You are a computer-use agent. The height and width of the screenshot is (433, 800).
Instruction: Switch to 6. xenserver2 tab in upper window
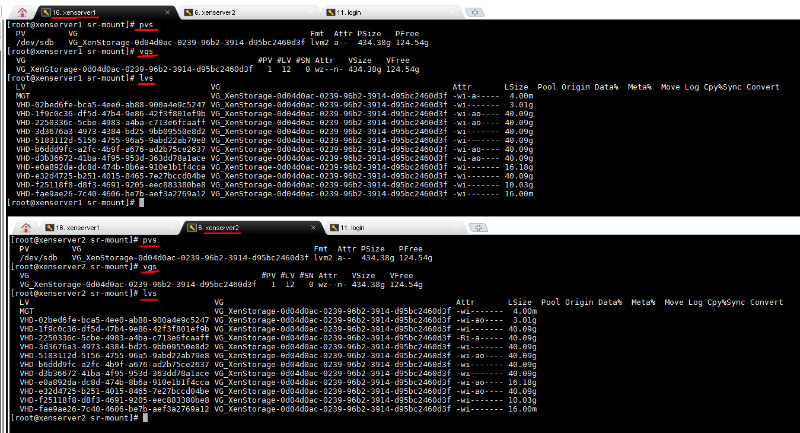[x=220, y=12]
